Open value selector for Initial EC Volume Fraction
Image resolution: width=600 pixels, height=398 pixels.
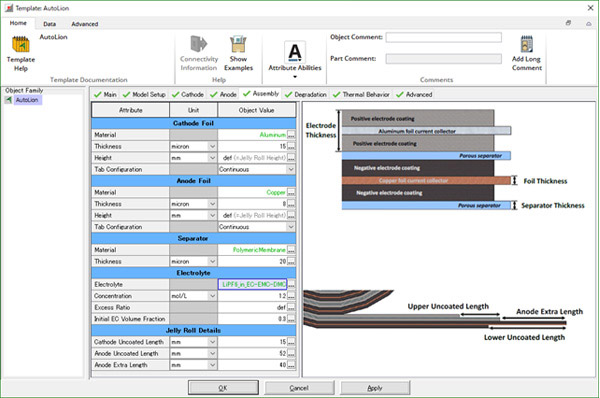pyautogui.click(x=291, y=319)
